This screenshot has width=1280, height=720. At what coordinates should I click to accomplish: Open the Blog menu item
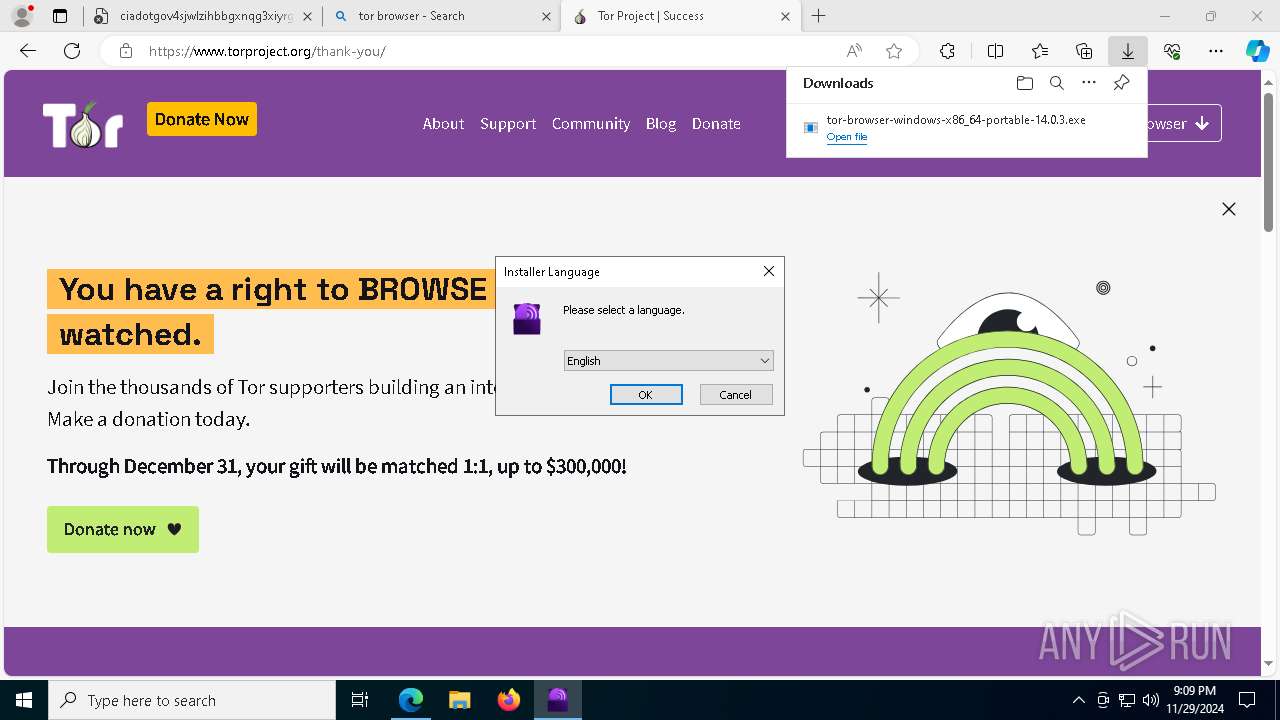pos(661,124)
